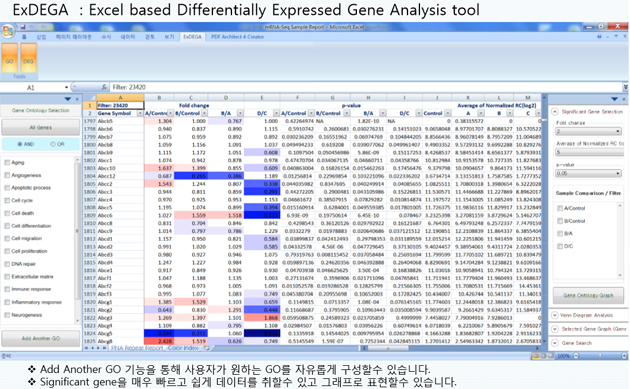Click the insert function fx icon
The width and height of the screenshot is (630, 389).
104,87
